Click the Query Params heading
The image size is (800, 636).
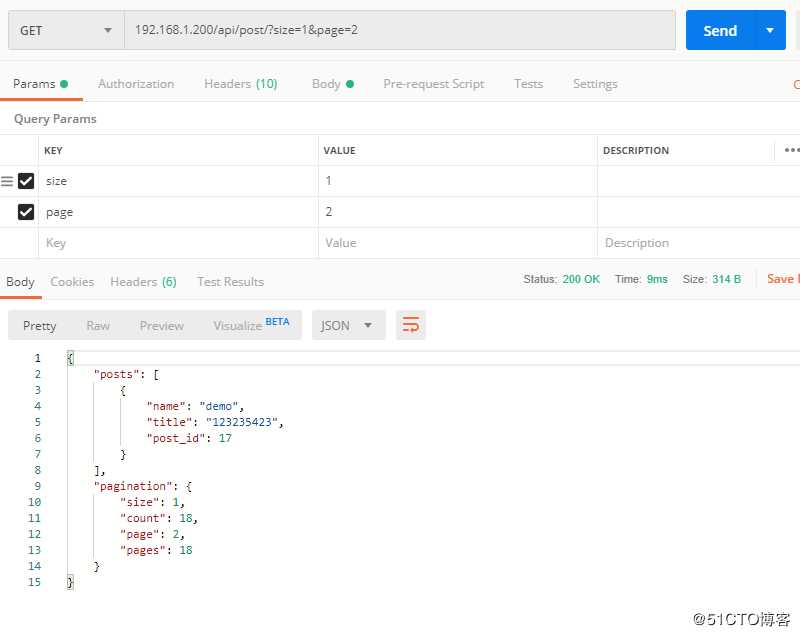pyautogui.click(x=55, y=119)
